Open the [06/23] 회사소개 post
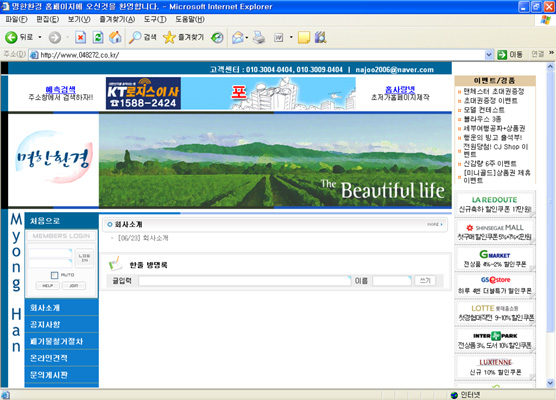 click(143, 238)
